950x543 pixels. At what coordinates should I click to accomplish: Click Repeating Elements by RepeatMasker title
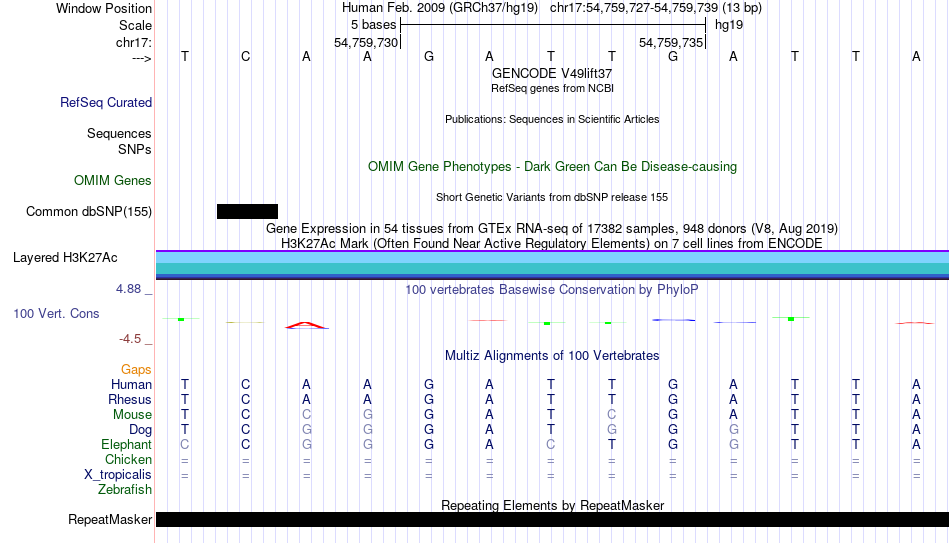pyautogui.click(x=552, y=505)
